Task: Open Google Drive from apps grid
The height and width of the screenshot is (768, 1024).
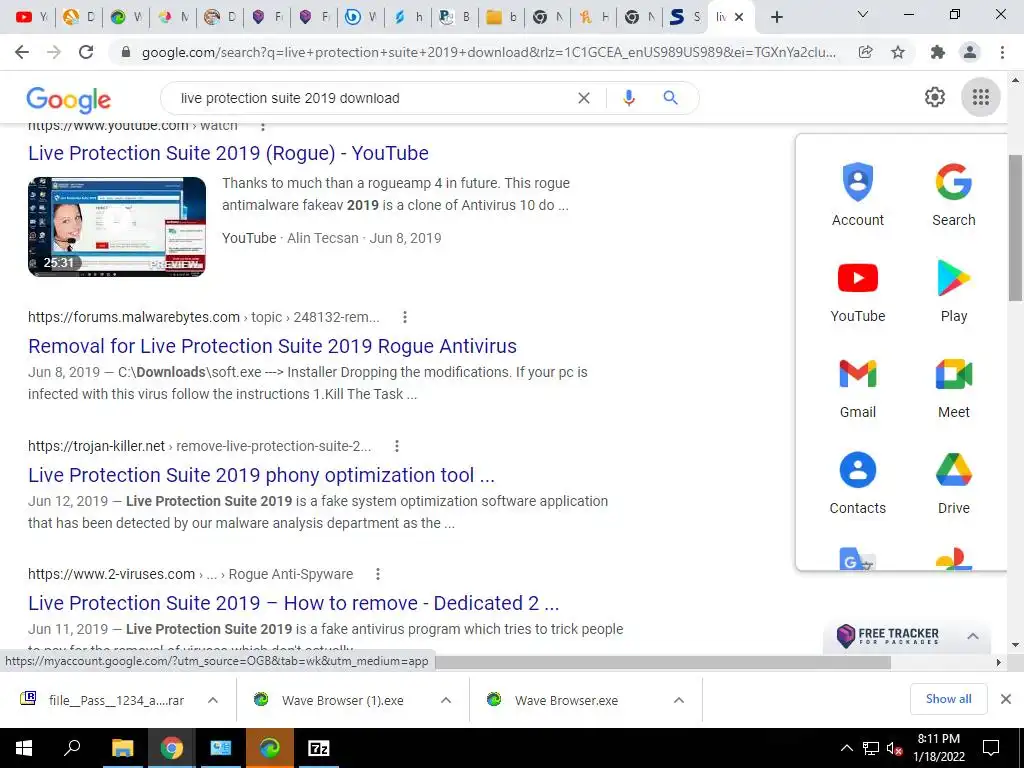Action: (x=953, y=483)
